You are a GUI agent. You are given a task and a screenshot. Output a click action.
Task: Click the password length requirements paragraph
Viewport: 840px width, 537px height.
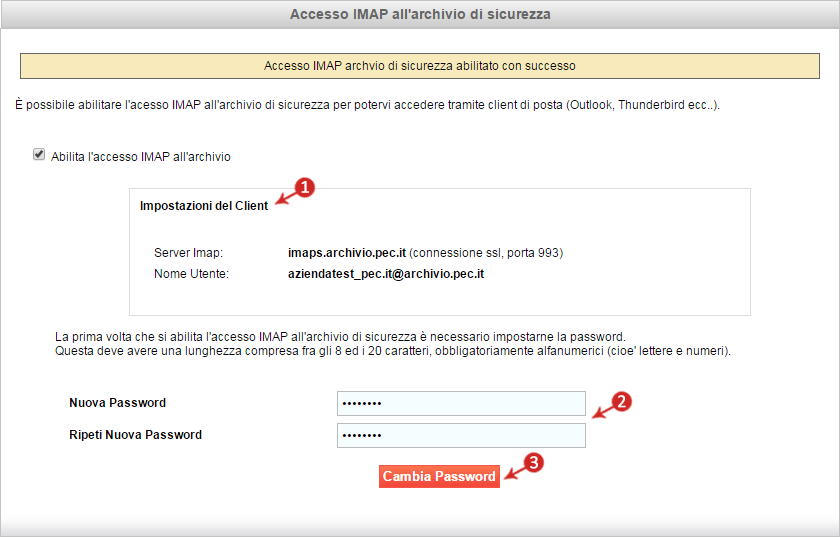393,344
